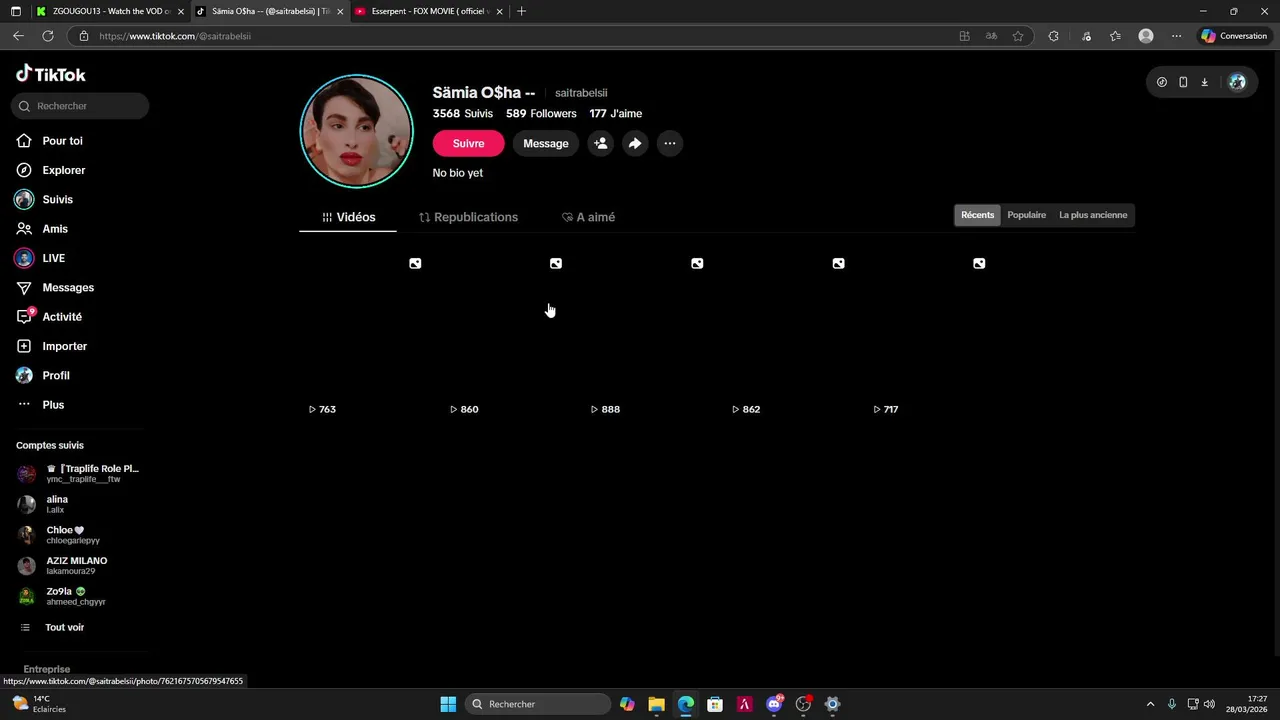Open the account avatar menu top right
Viewport: 1280px width, 720px height.
coord(1237,82)
